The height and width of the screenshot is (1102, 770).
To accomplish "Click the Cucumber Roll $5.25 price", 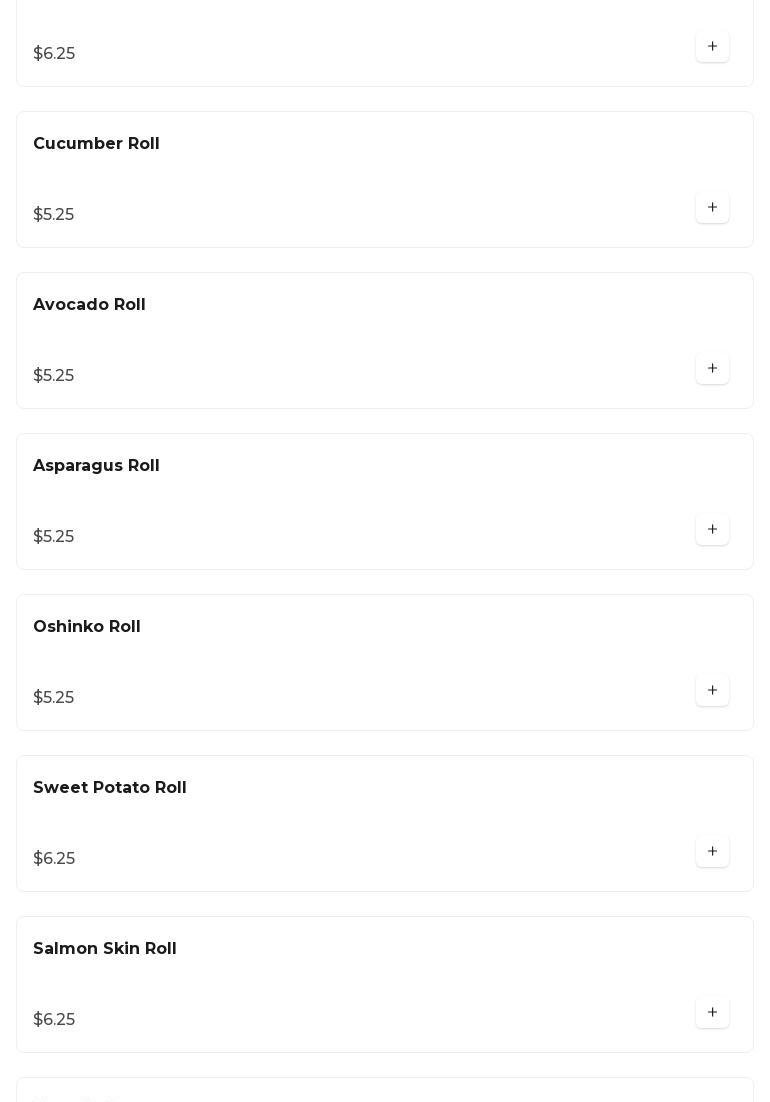I will click(54, 215).
